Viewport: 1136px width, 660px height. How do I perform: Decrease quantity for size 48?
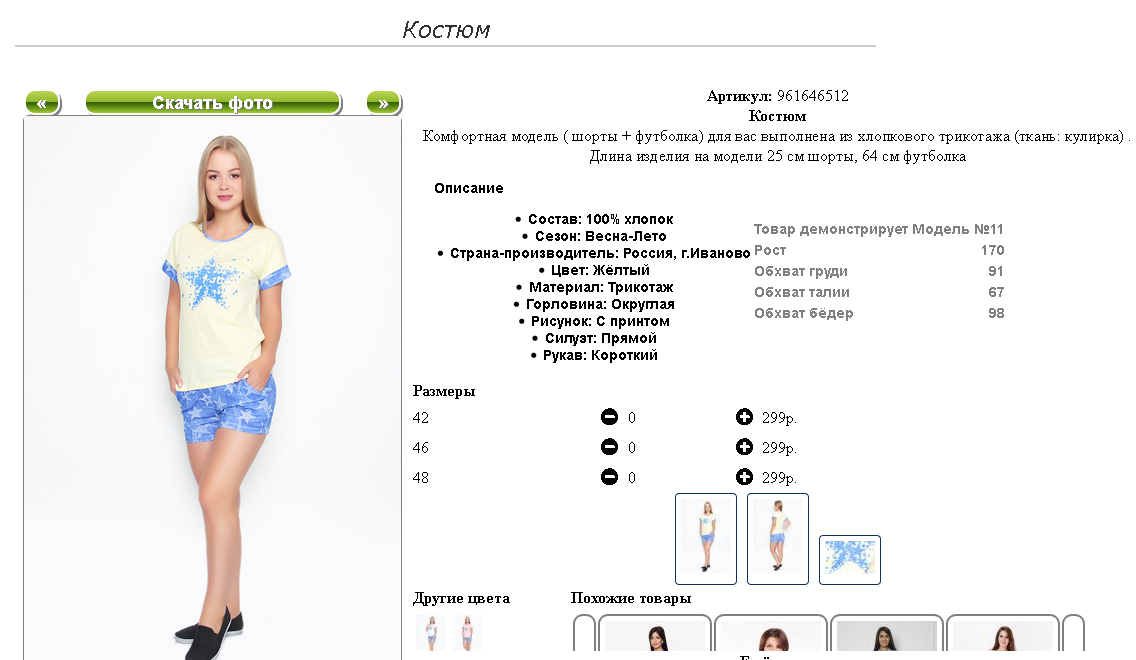(x=609, y=477)
